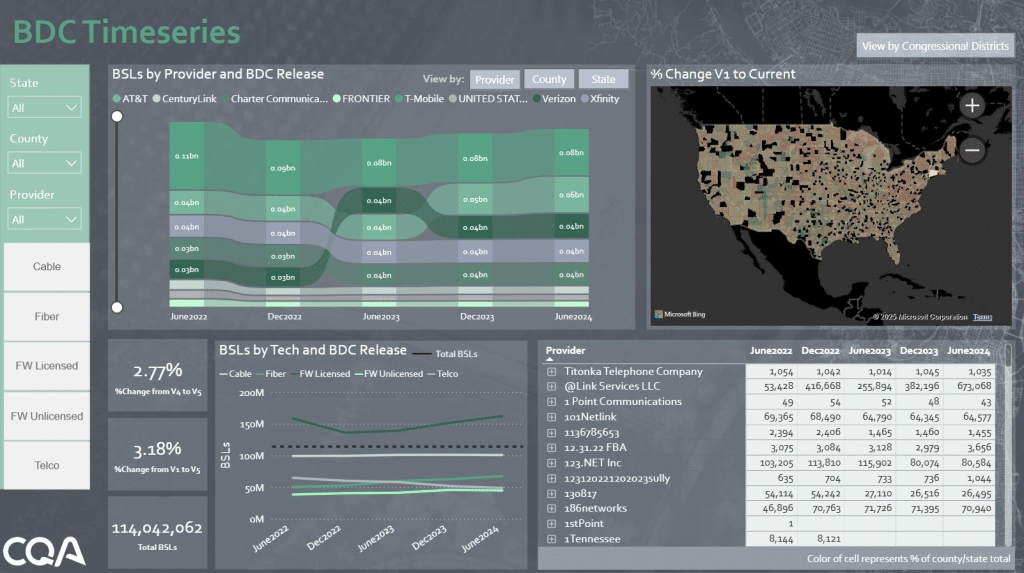This screenshot has height=573, width=1024.
Task: Click the Telco line legend entry
Action: (443, 374)
